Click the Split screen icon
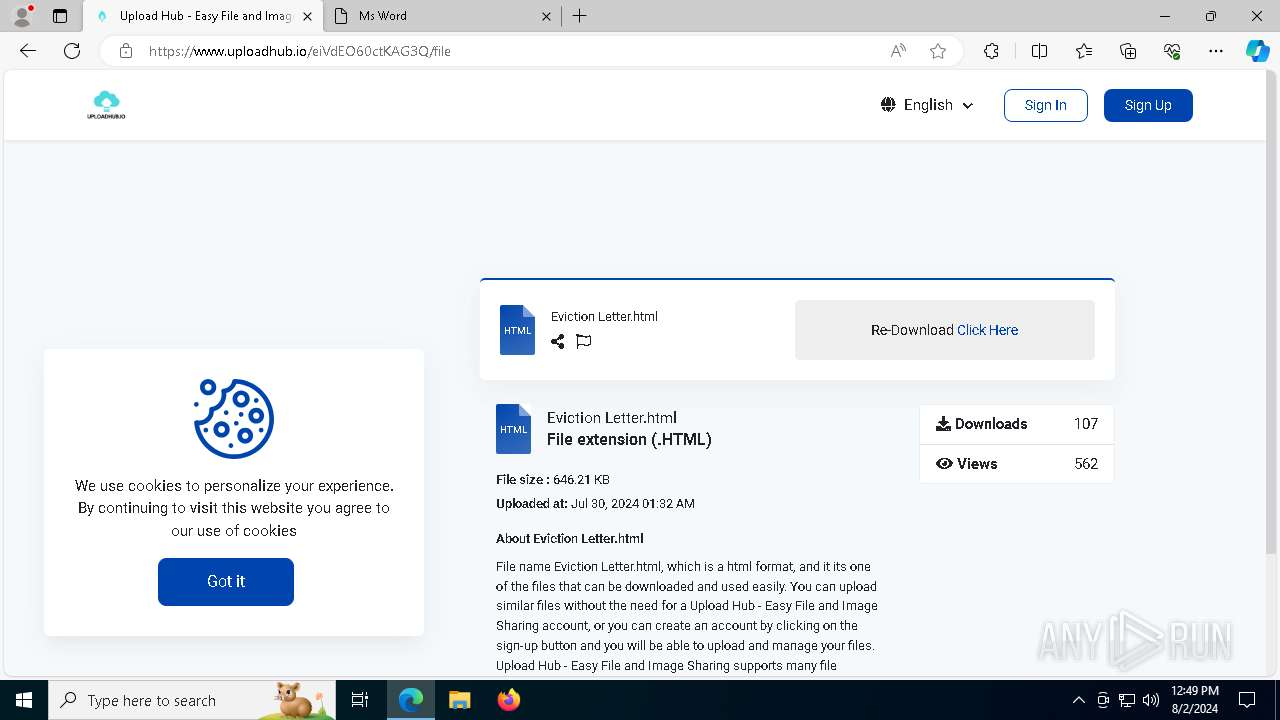This screenshot has width=1280, height=720. pos(1039,51)
